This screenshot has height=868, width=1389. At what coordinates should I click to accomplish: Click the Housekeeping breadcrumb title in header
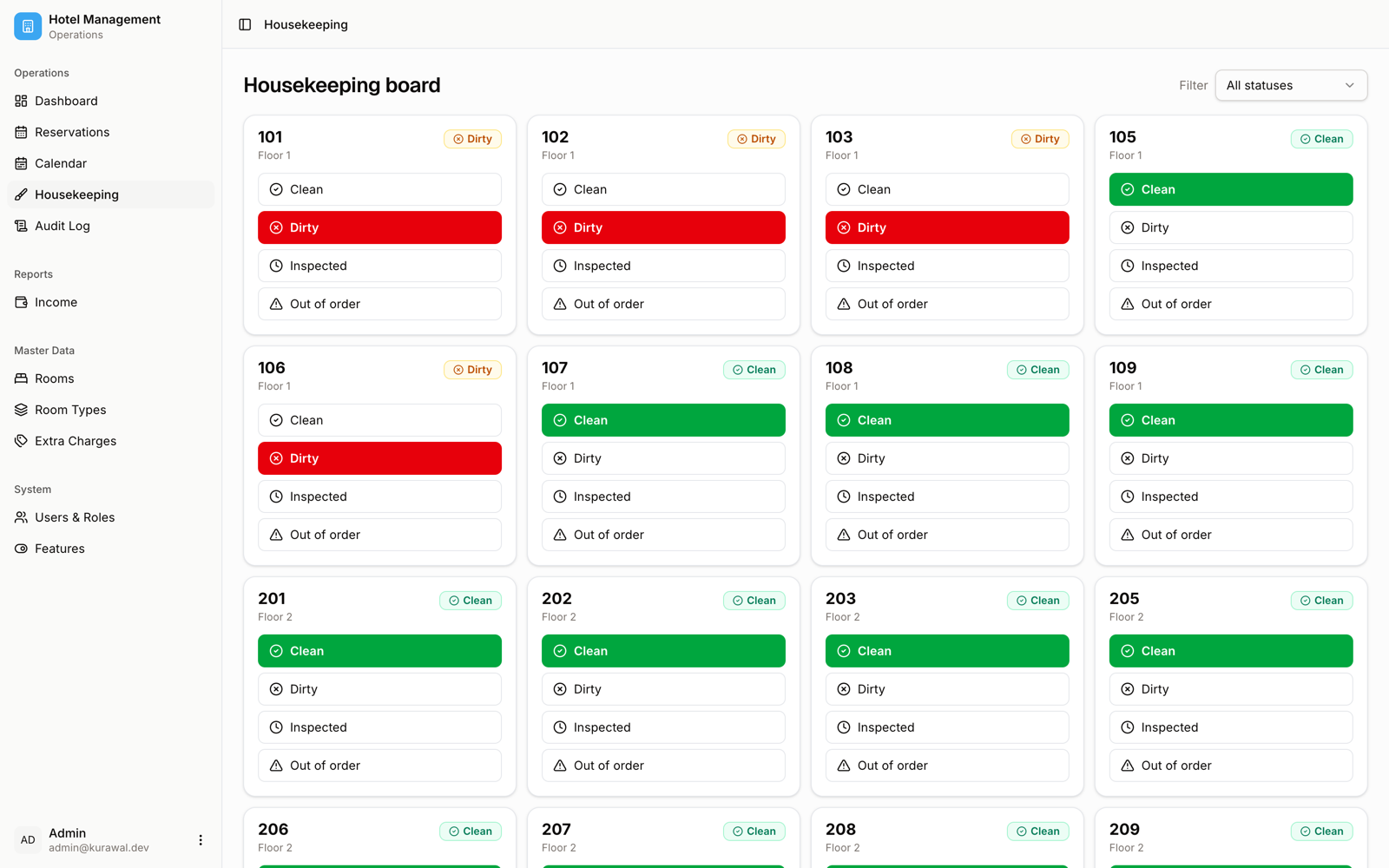(x=306, y=24)
